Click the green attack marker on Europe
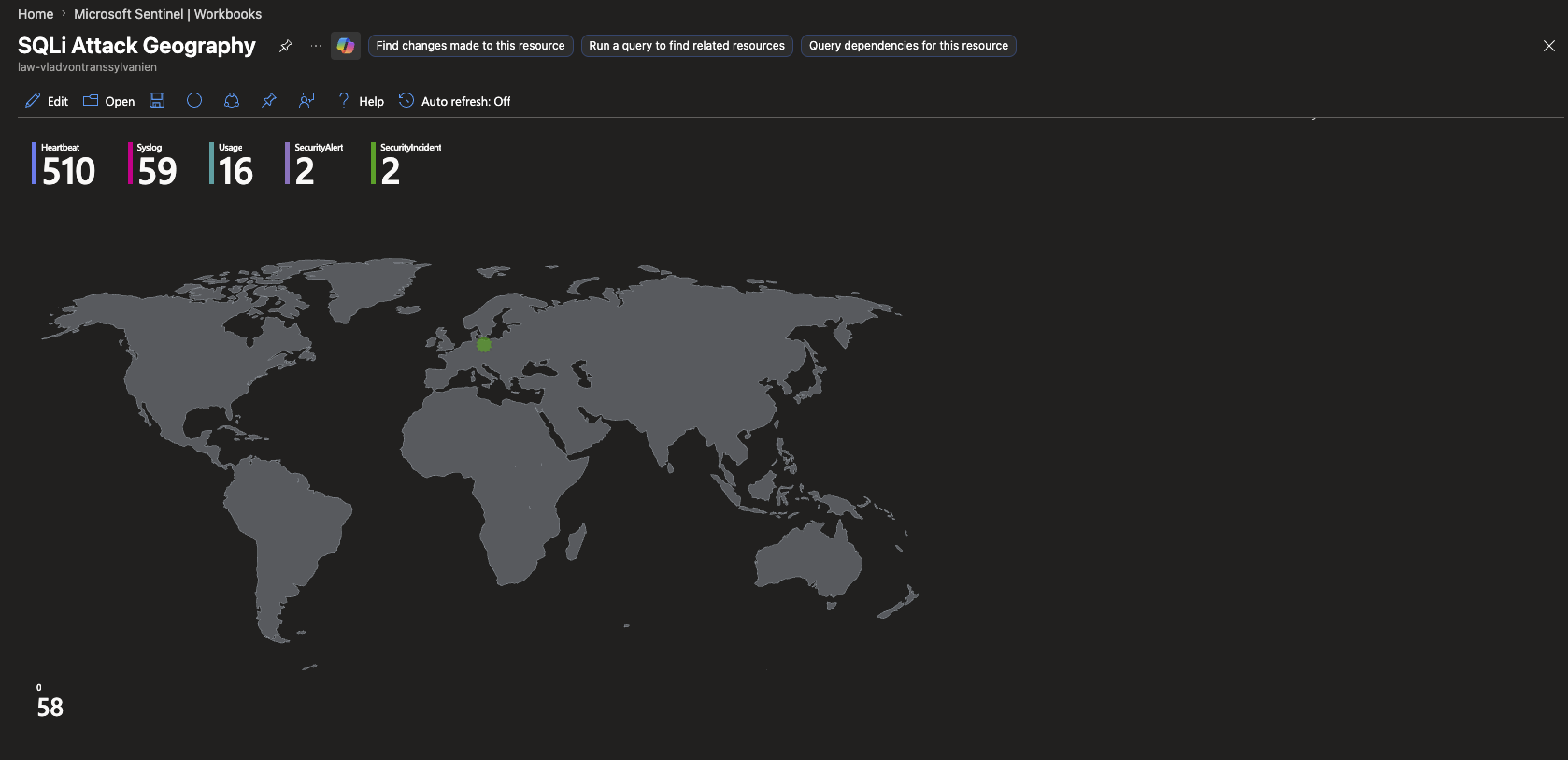 pyautogui.click(x=484, y=345)
